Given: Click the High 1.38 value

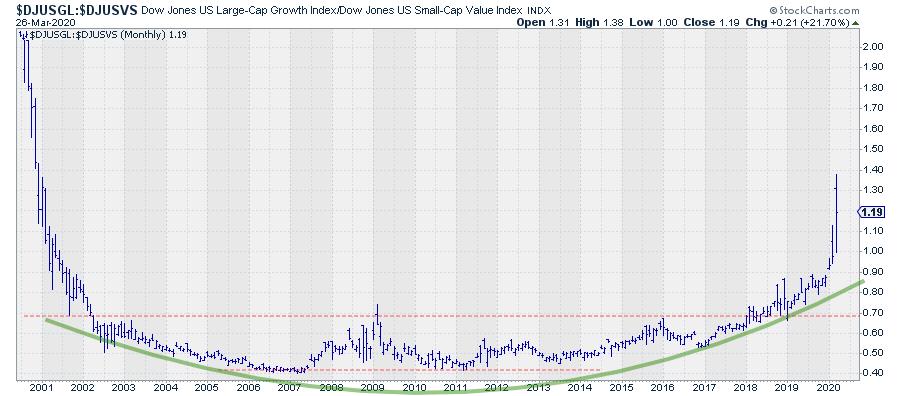Looking at the screenshot, I should (x=600, y=23).
